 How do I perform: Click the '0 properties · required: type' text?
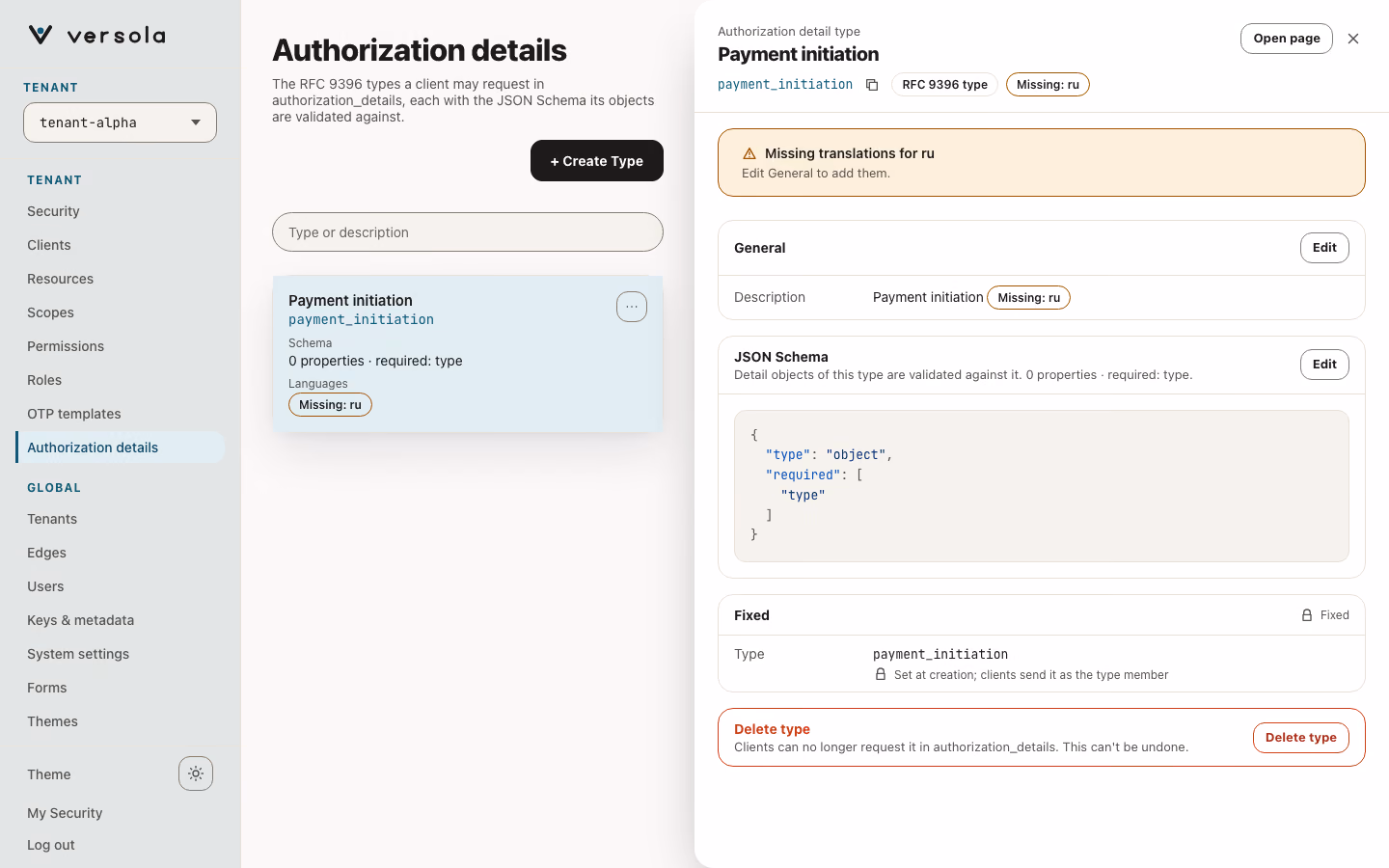pos(375,361)
